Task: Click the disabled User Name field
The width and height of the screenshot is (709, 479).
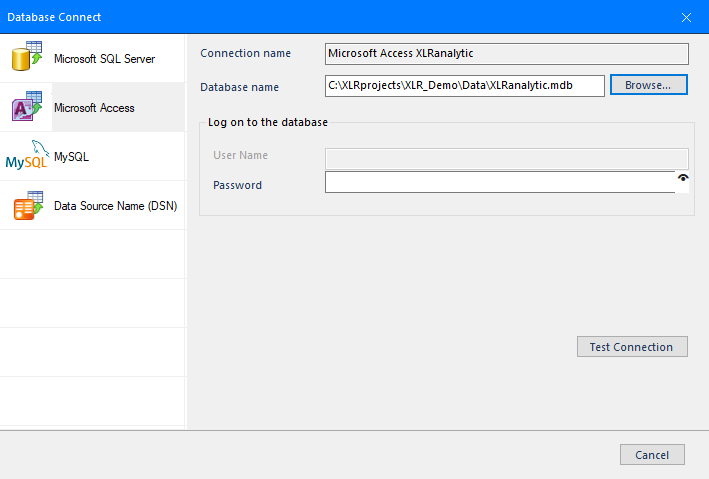Action: 506,159
